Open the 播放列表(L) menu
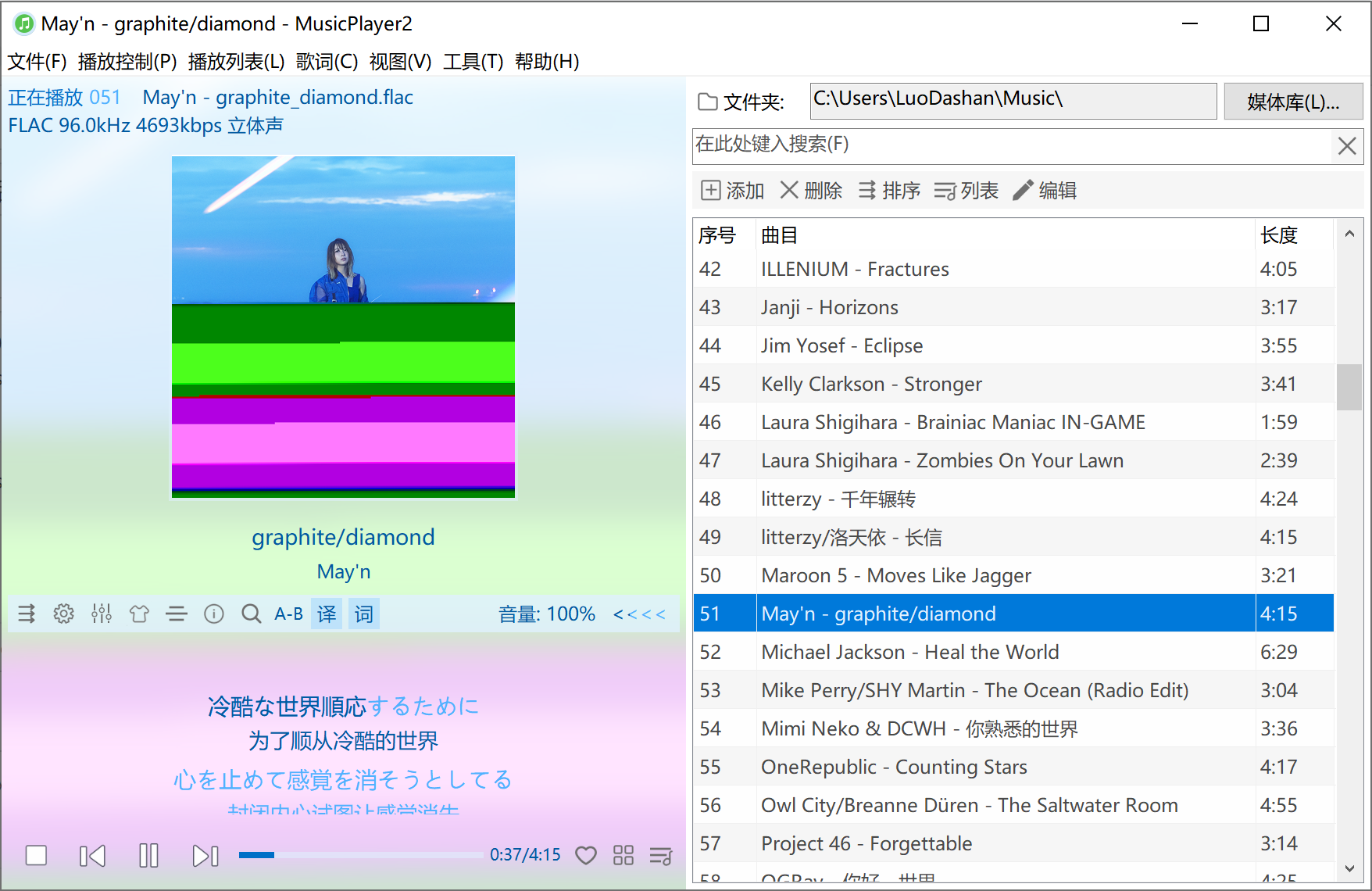1372x891 pixels. point(237,62)
